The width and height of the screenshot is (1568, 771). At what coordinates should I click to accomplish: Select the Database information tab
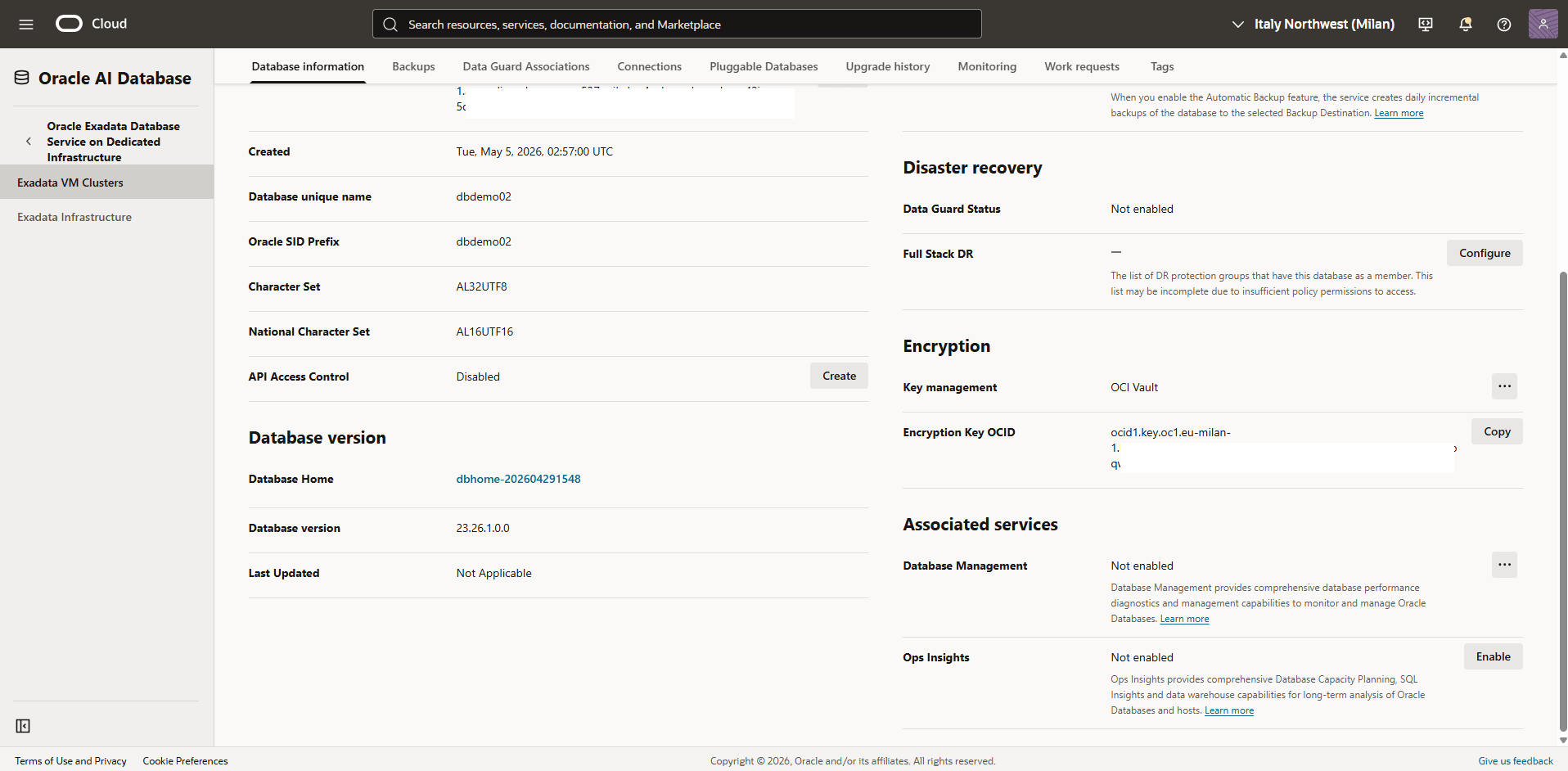point(308,67)
